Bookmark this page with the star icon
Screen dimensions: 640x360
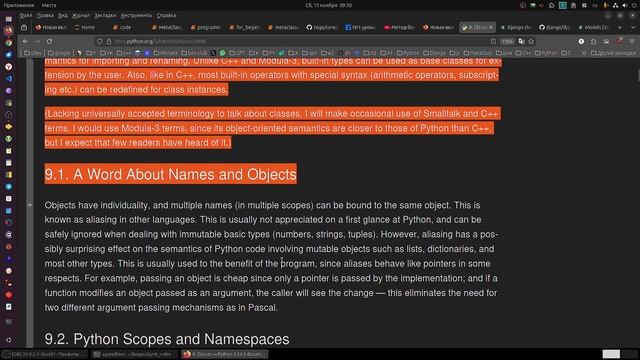pyautogui.click(x=531, y=41)
